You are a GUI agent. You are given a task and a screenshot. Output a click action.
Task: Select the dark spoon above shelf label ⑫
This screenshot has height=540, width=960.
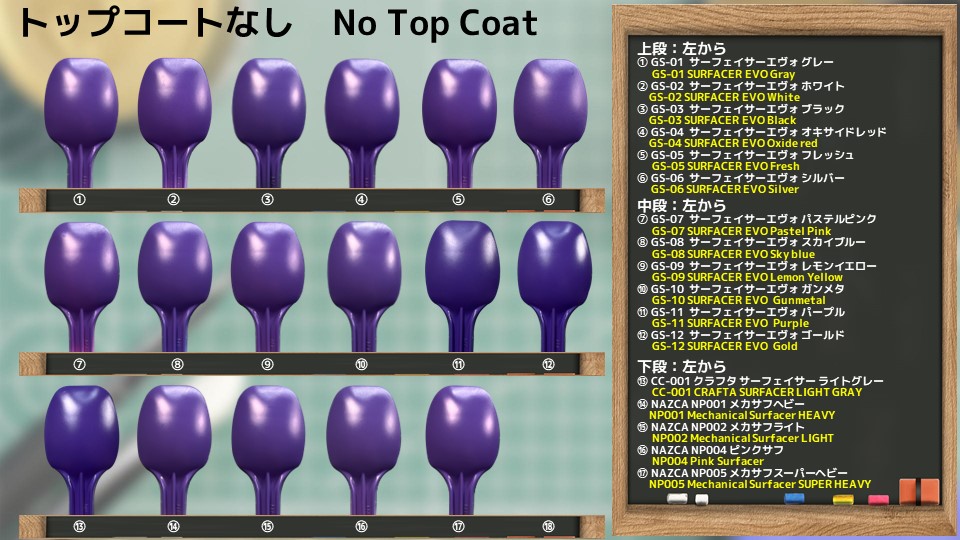555,287
